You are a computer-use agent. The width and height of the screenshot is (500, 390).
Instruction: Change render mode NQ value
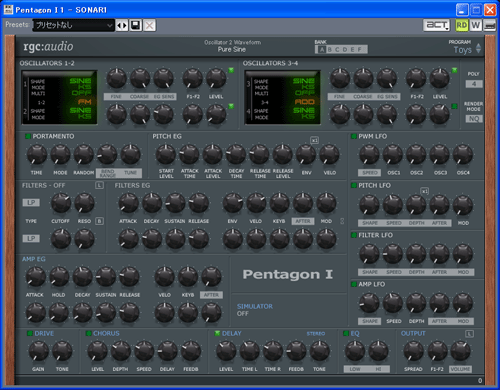(474, 119)
